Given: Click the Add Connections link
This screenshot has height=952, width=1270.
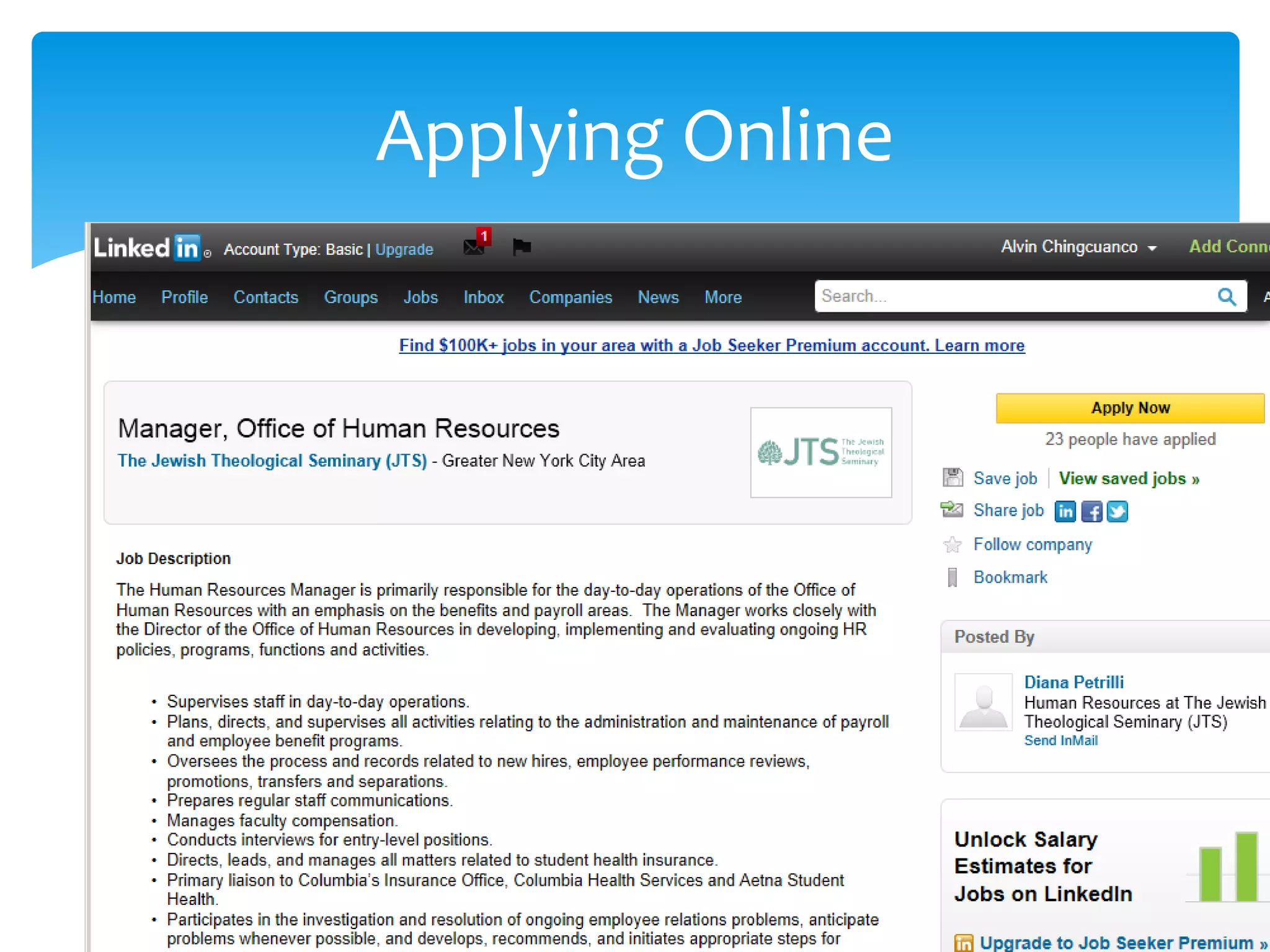Looking at the screenshot, I should coord(1229,247).
